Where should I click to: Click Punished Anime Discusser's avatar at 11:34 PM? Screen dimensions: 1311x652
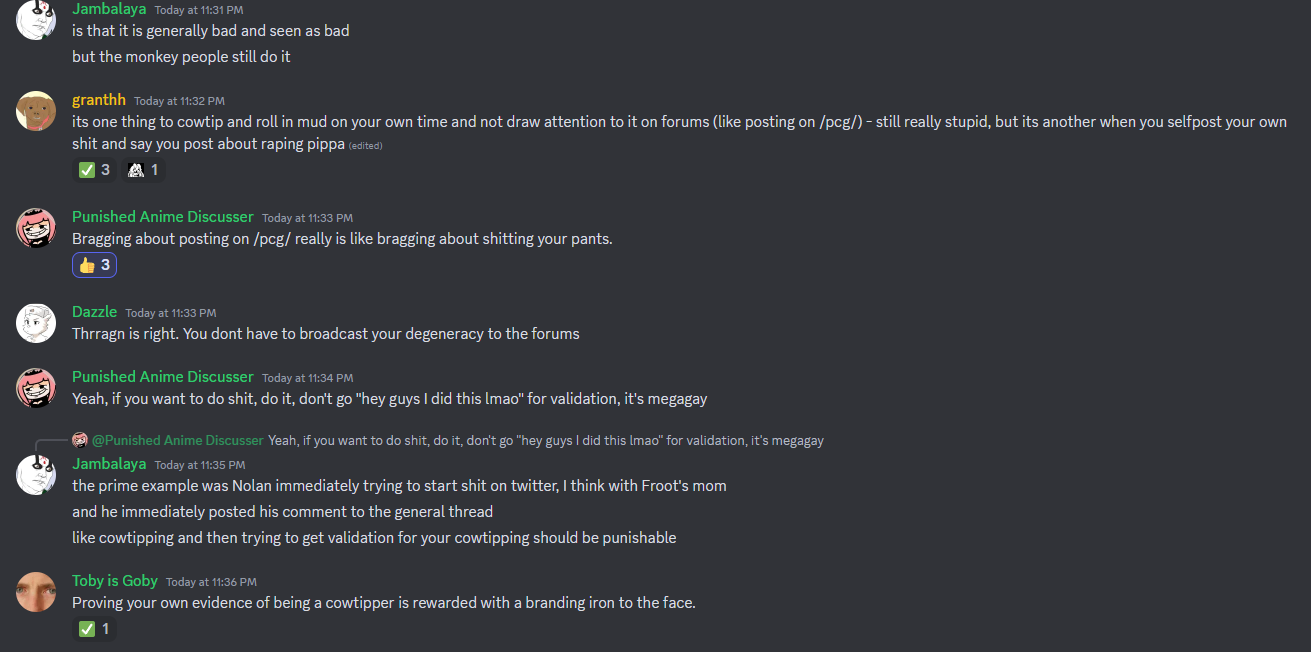(x=36, y=388)
